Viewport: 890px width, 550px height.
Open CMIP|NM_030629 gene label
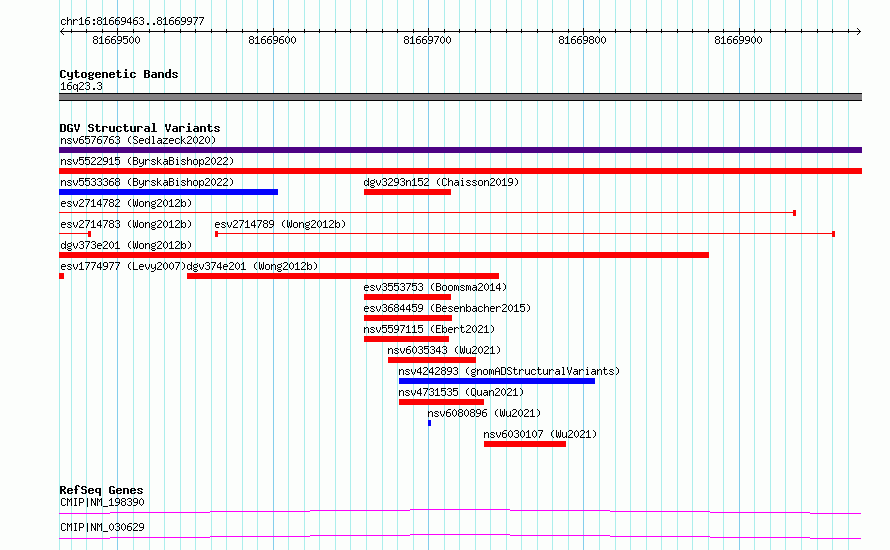point(102,527)
